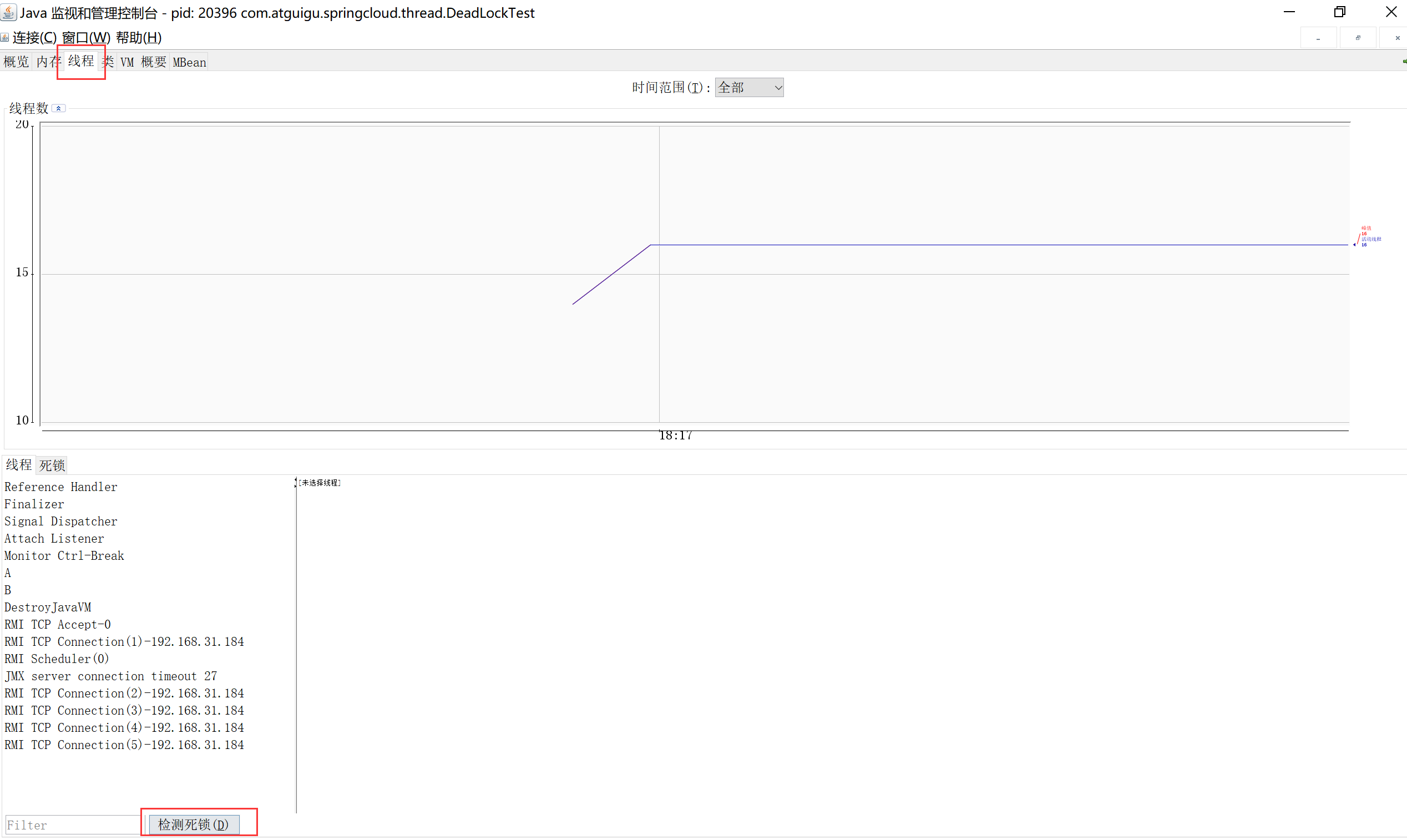This screenshot has width=1407, height=840.
Task: Close the inner connection window
Action: (1397, 38)
